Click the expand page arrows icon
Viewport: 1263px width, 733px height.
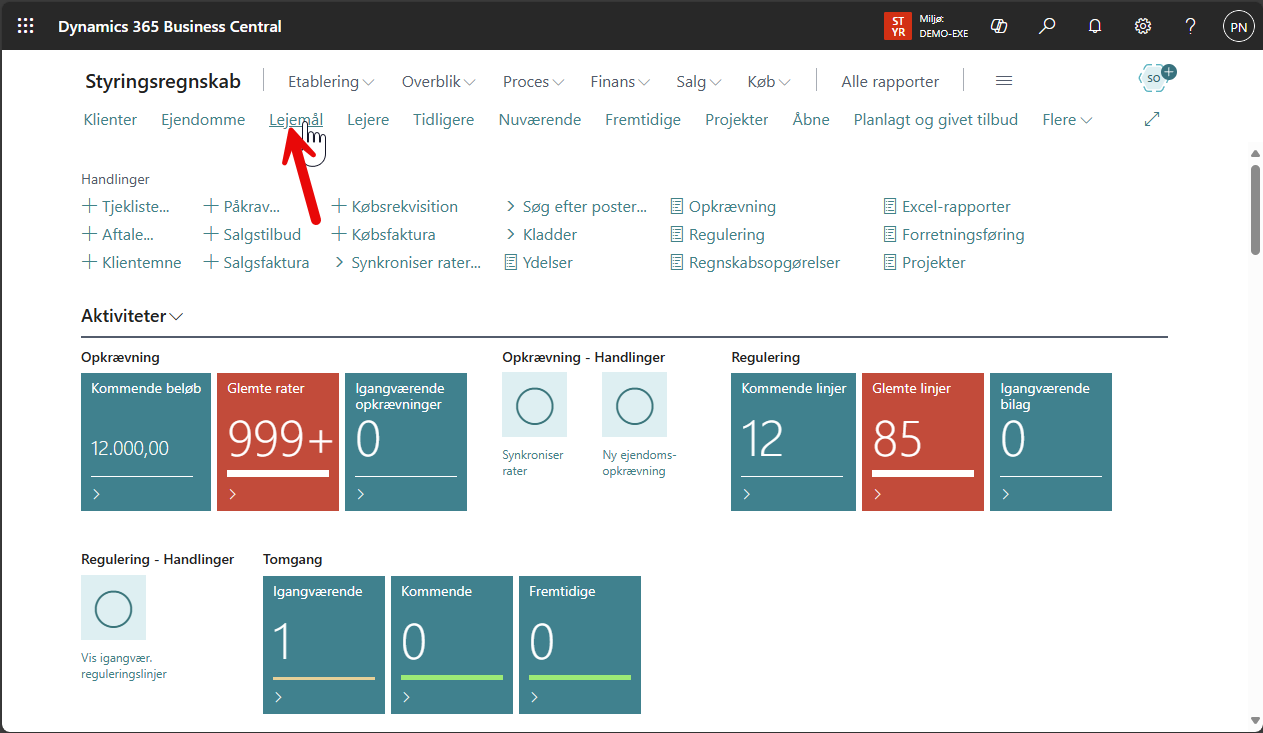1152,120
